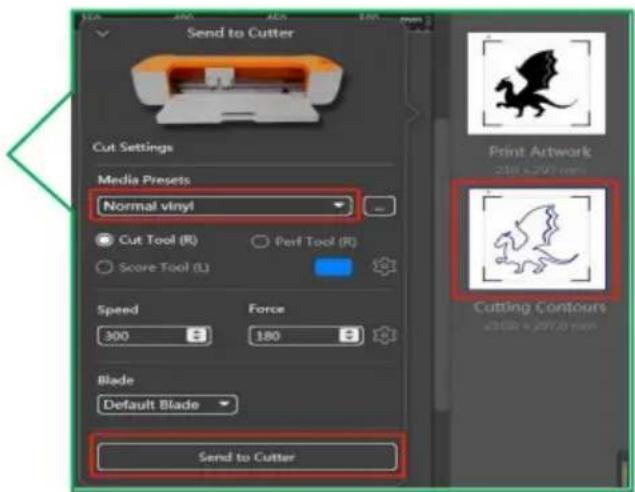635x492 pixels.
Task: Click the Cutting Contours caption text
Action: click(x=539, y=307)
